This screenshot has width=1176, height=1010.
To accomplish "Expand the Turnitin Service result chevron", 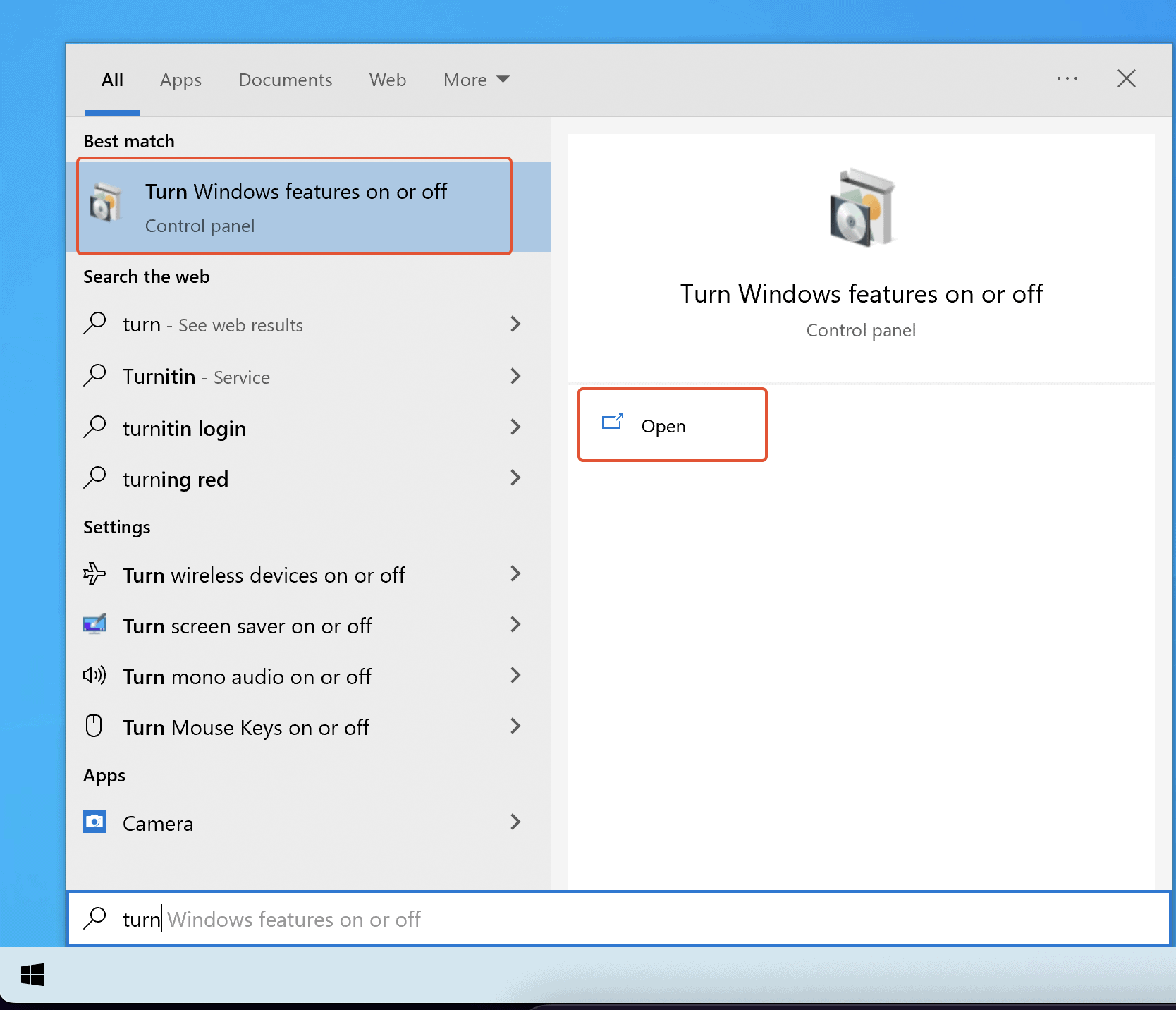I will click(515, 375).
